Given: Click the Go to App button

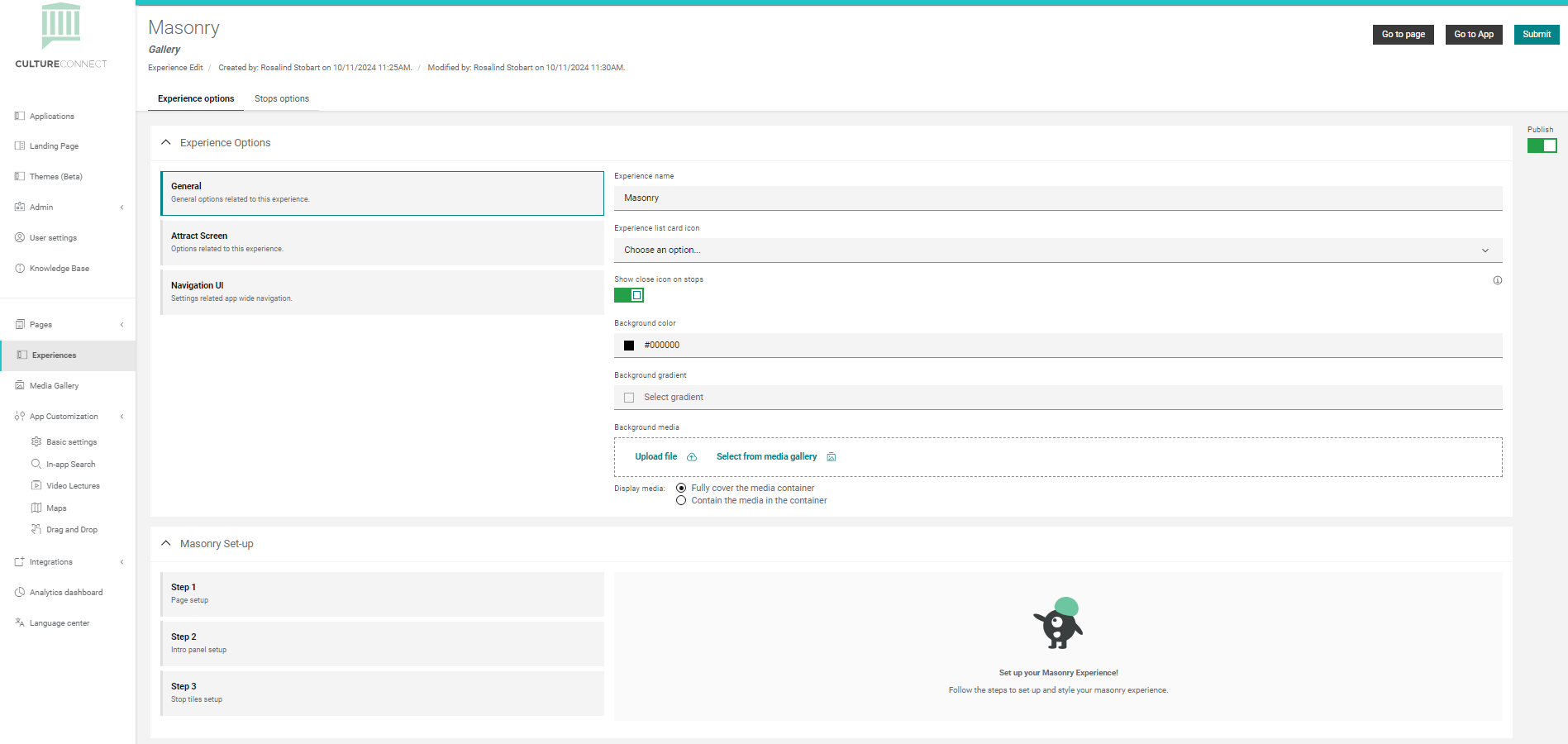Looking at the screenshot, I should (1474, 34).
